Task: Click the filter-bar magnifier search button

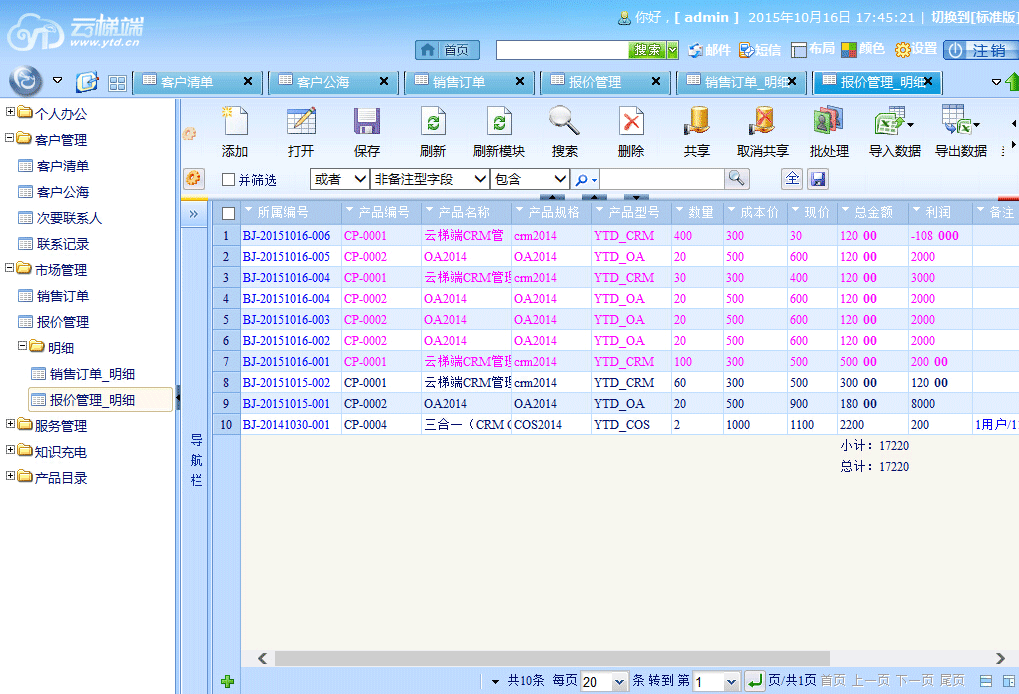Action: coord(736,178)
